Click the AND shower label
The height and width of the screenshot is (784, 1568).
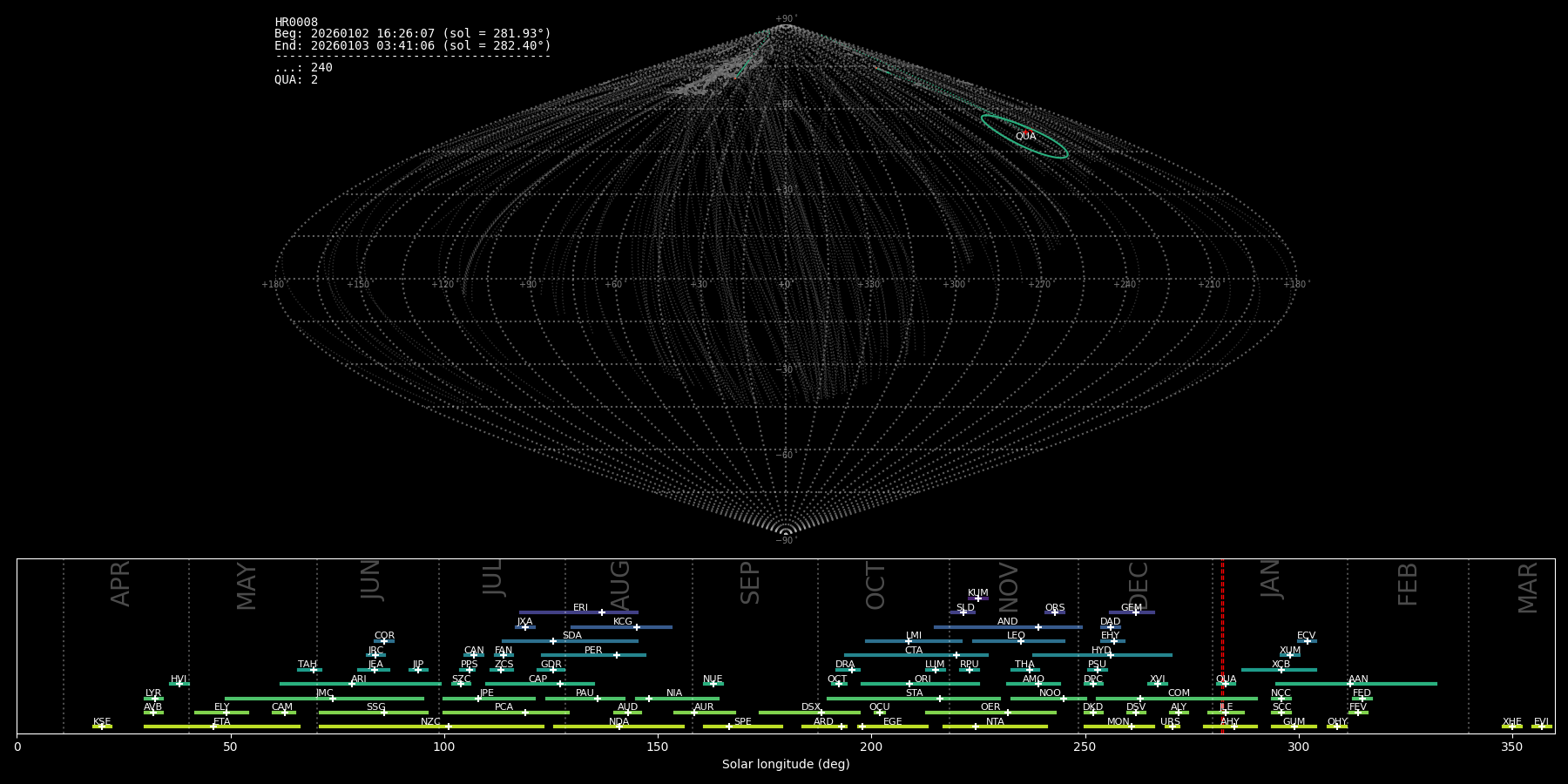pos(1008,622)
